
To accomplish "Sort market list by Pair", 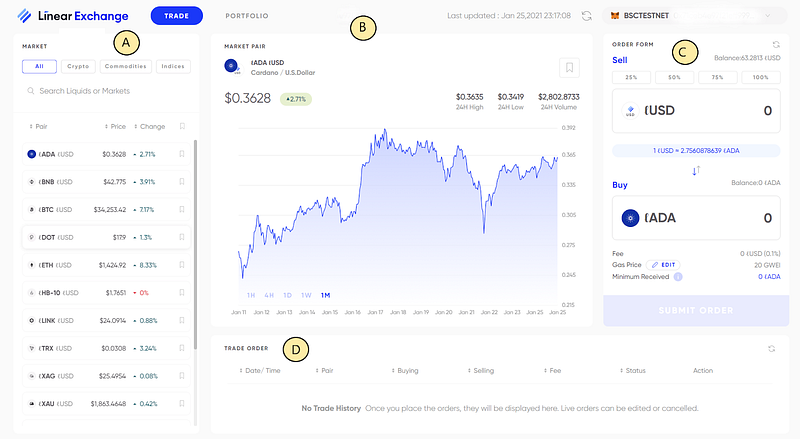I will [39, 127].
